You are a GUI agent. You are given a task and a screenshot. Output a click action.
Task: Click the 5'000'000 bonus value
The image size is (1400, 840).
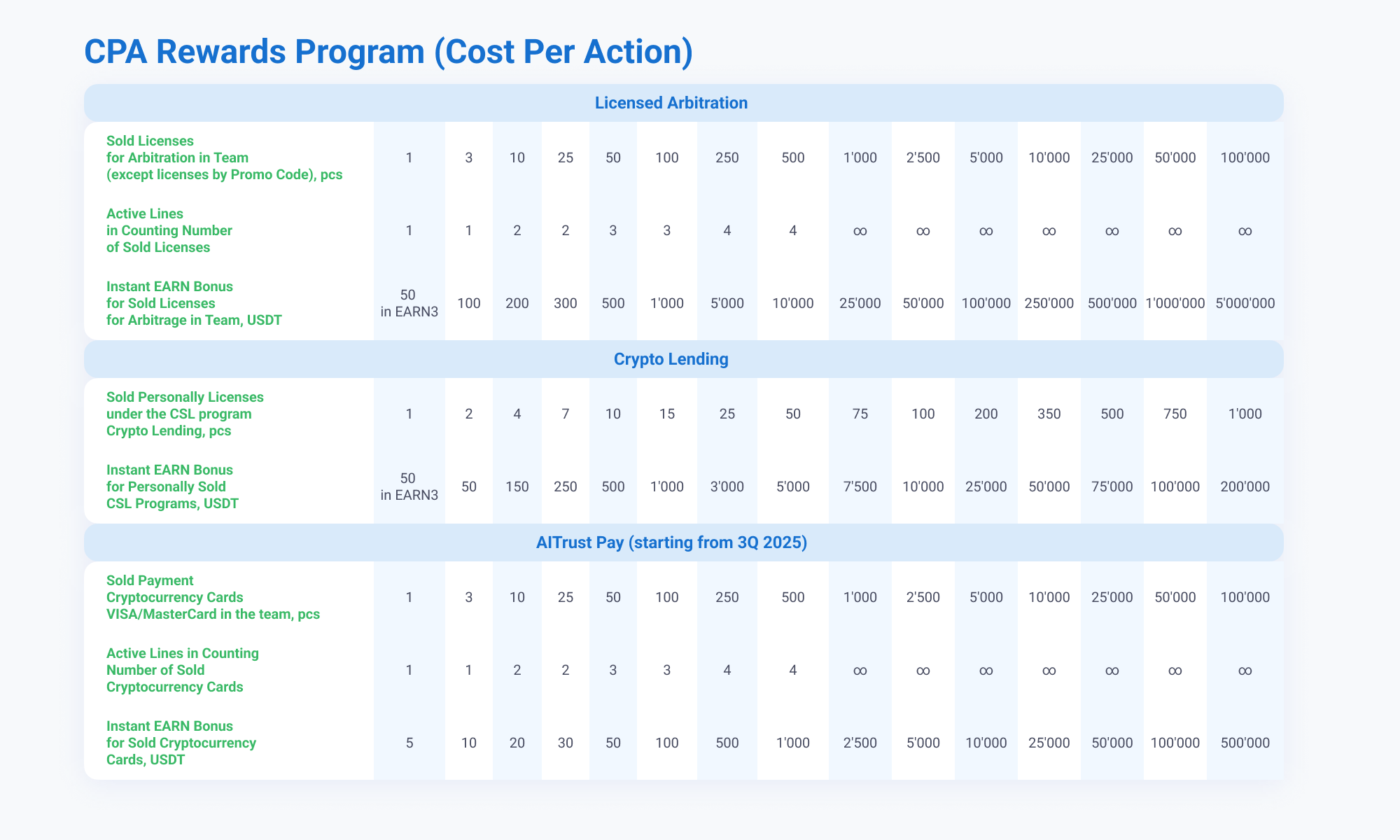tap(1245, 303)
